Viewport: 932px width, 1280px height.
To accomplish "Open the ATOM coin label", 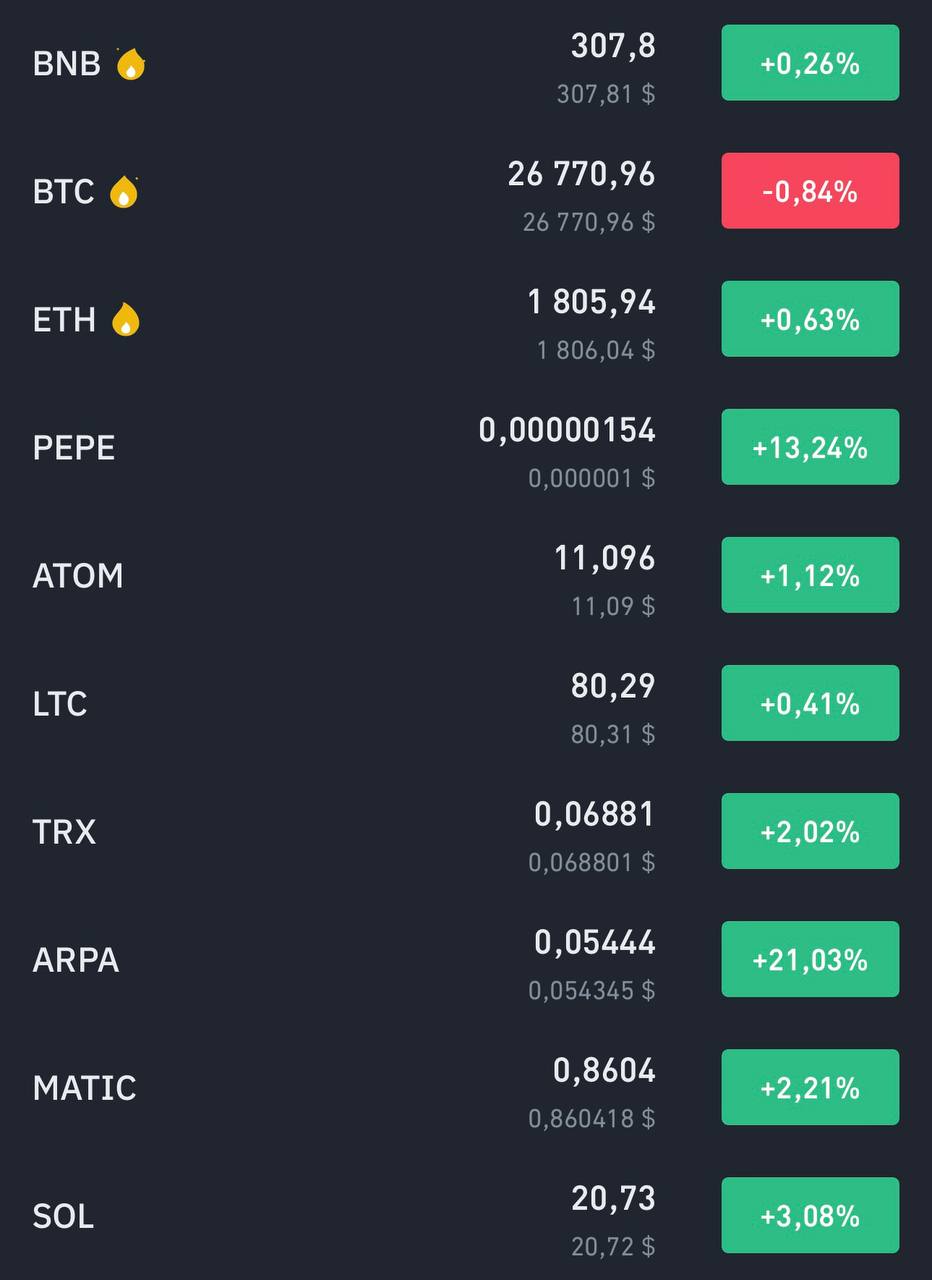I will [x=78, y=576].
